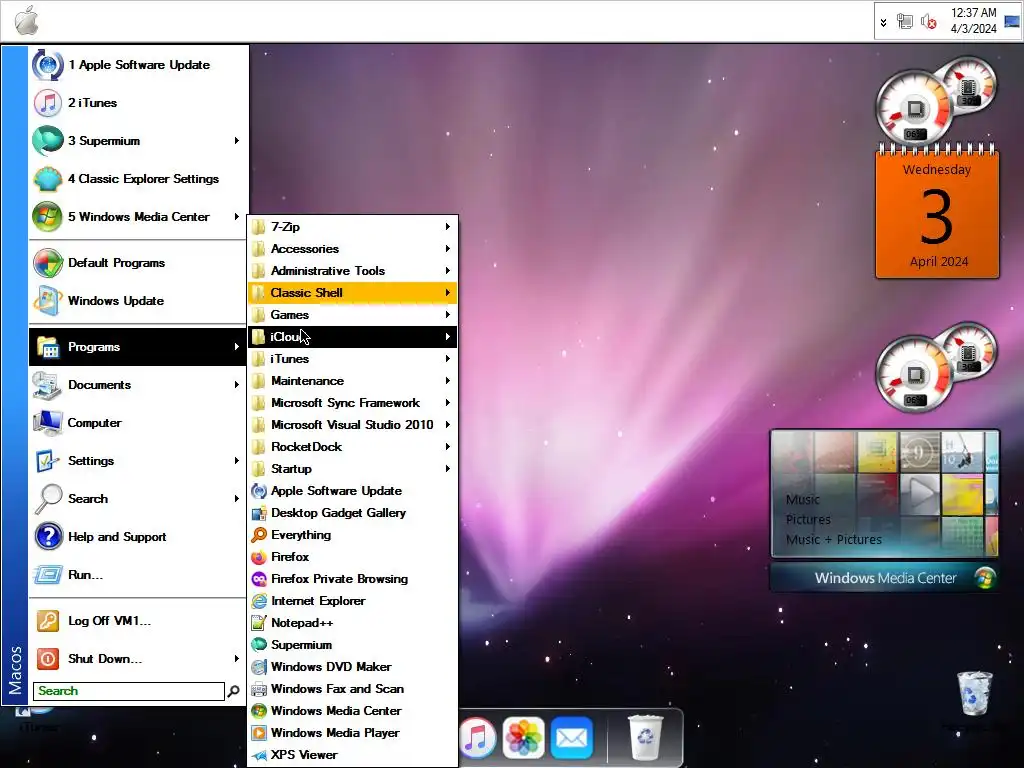1024x768 pixels.
Task: Expand iTunes folder in Programs
Action: coord(353,359)
